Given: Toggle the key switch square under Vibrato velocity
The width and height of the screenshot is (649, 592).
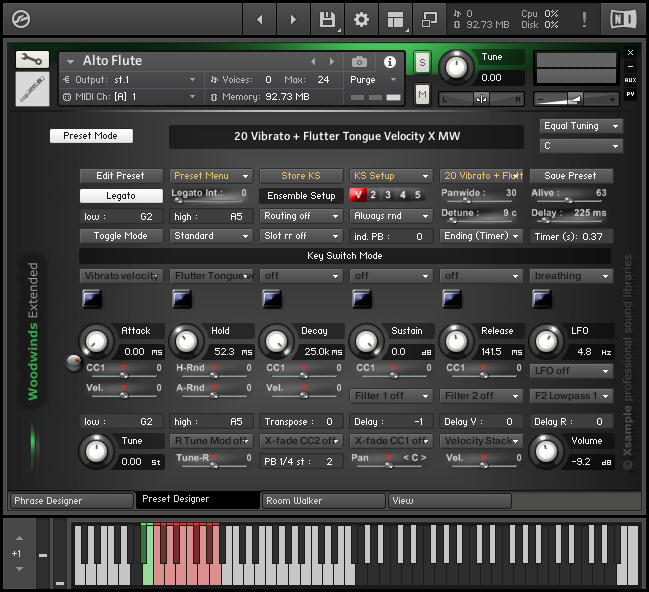Looking at the screenshot, I should [x=91, y=299].
